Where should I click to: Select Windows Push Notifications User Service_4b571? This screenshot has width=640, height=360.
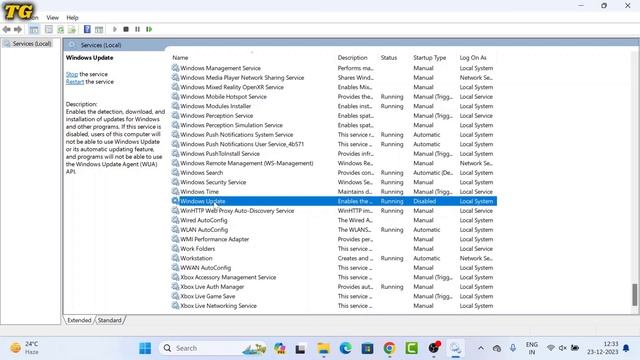coord(334,144)
